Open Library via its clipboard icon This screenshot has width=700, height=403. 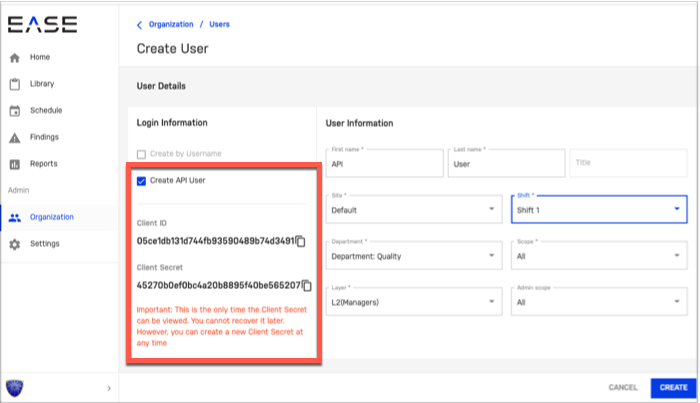15,84
